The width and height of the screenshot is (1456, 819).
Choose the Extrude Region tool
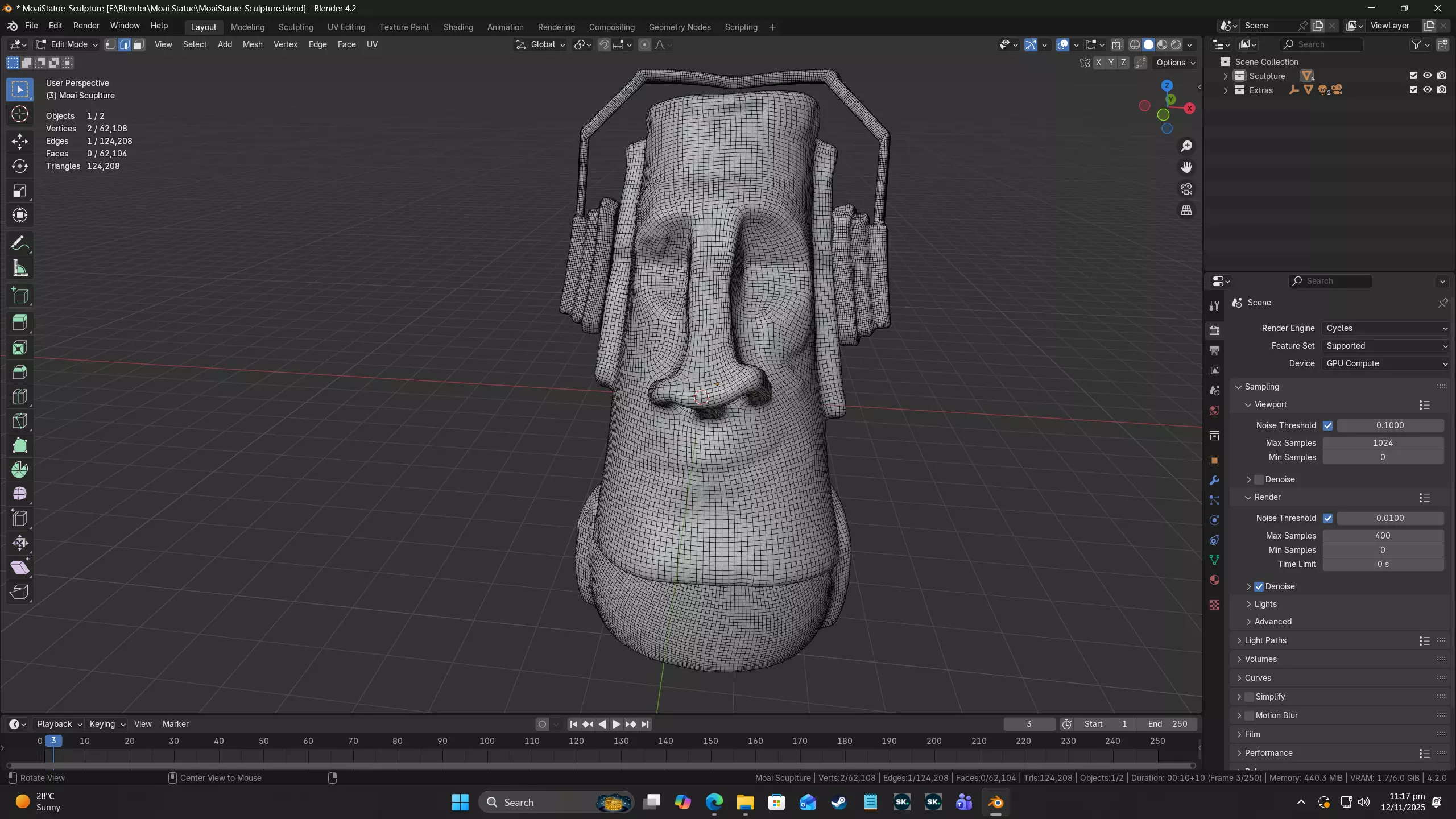(20, 322)
